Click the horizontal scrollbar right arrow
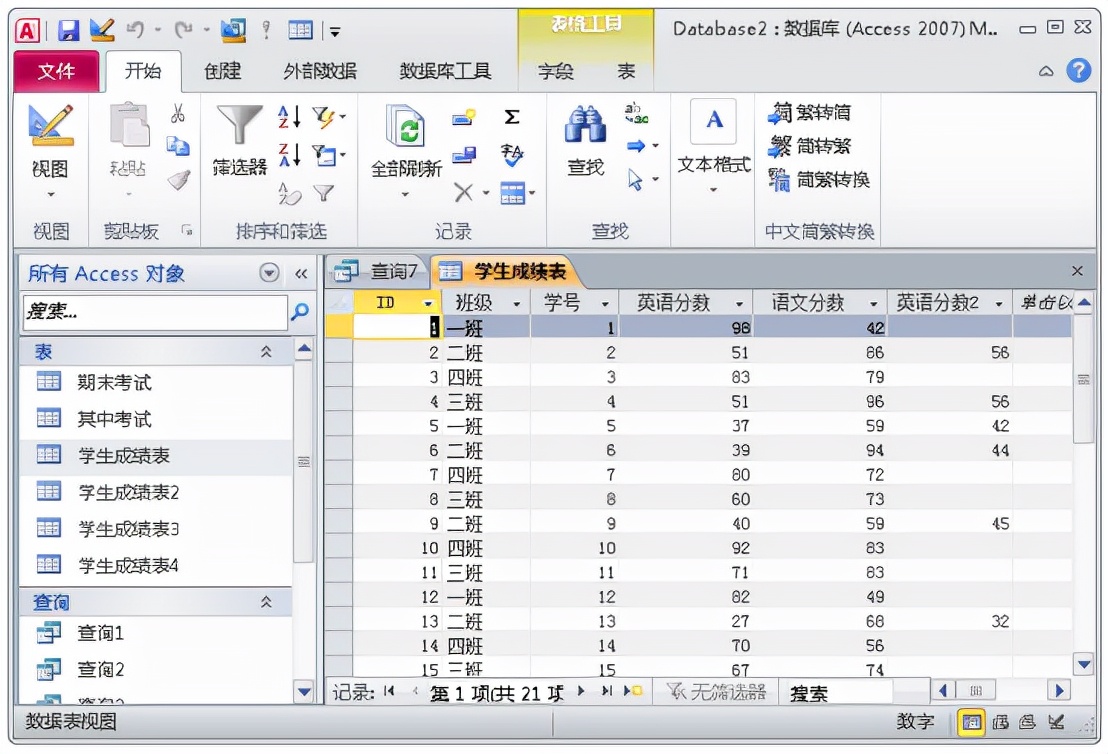Image resolution: width=1108 pixels, height=754 pixels. click(x=1059, y=690)
